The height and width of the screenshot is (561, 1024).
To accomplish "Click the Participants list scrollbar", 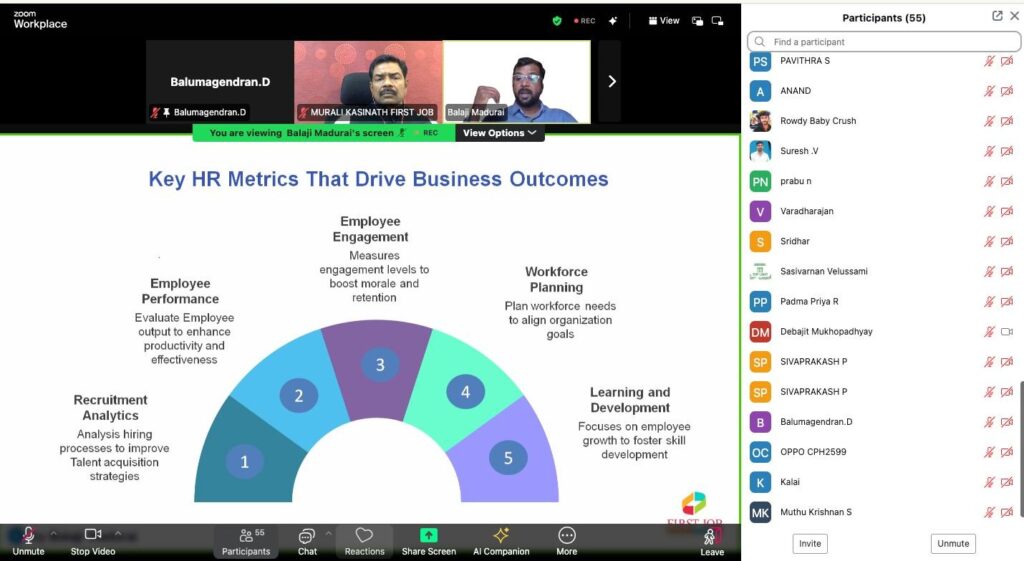I will point(1020,420).
